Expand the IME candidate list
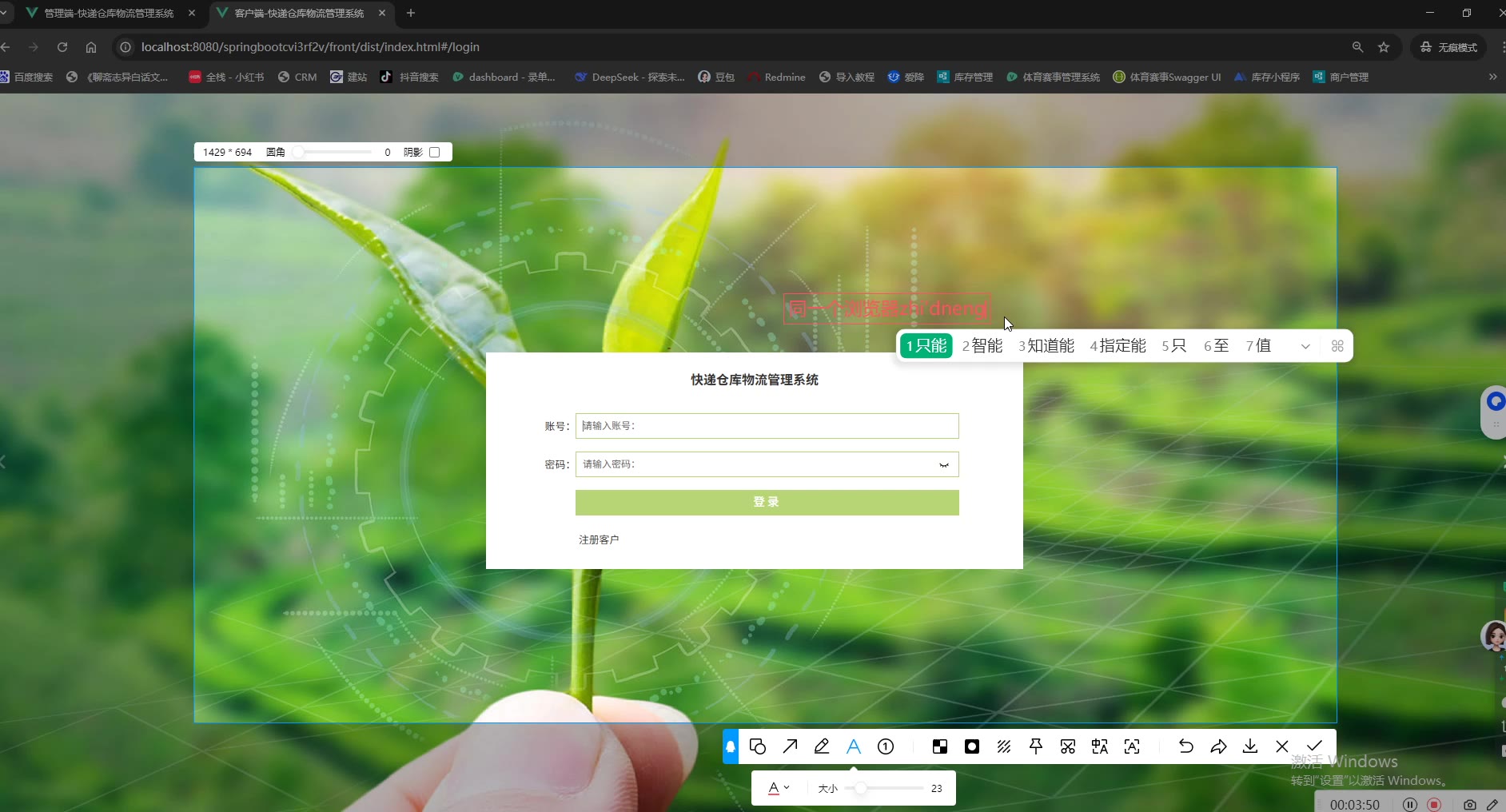Screen dimensions: 1506x812 pyautogui.click(x=1305, y=346)
